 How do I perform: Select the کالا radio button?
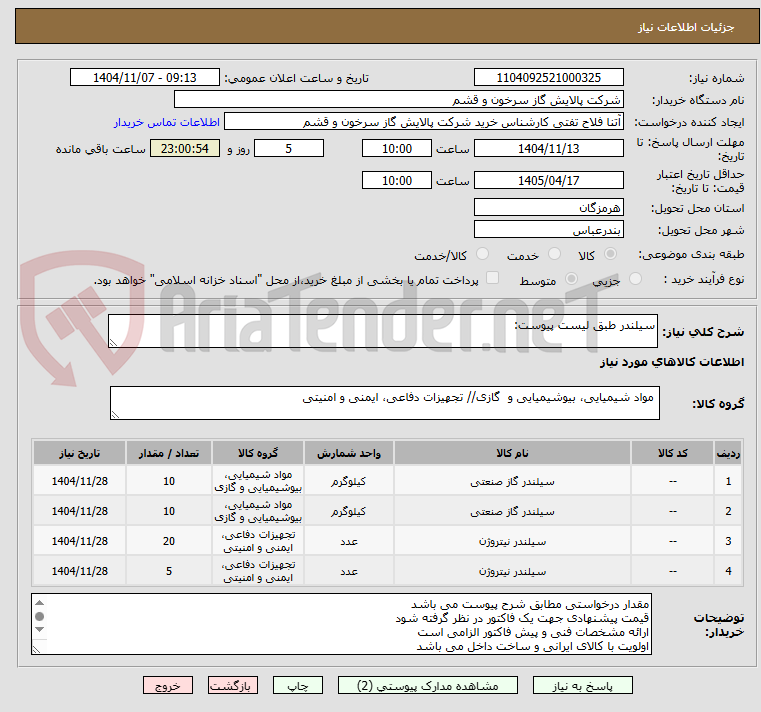610,254
